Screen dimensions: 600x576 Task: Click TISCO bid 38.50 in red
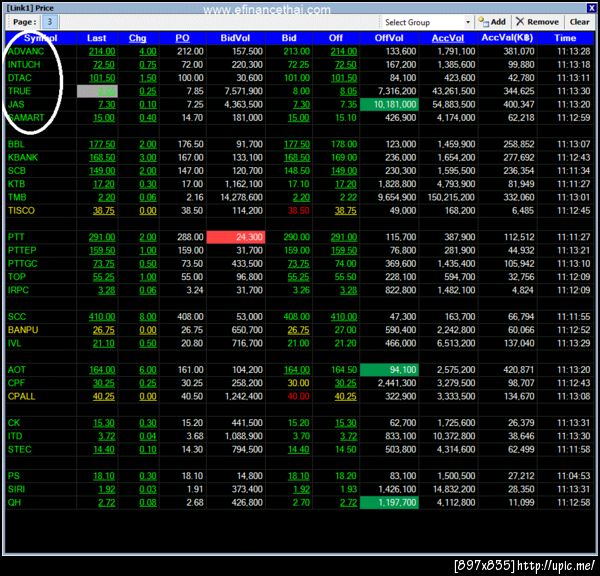(298, 210)
